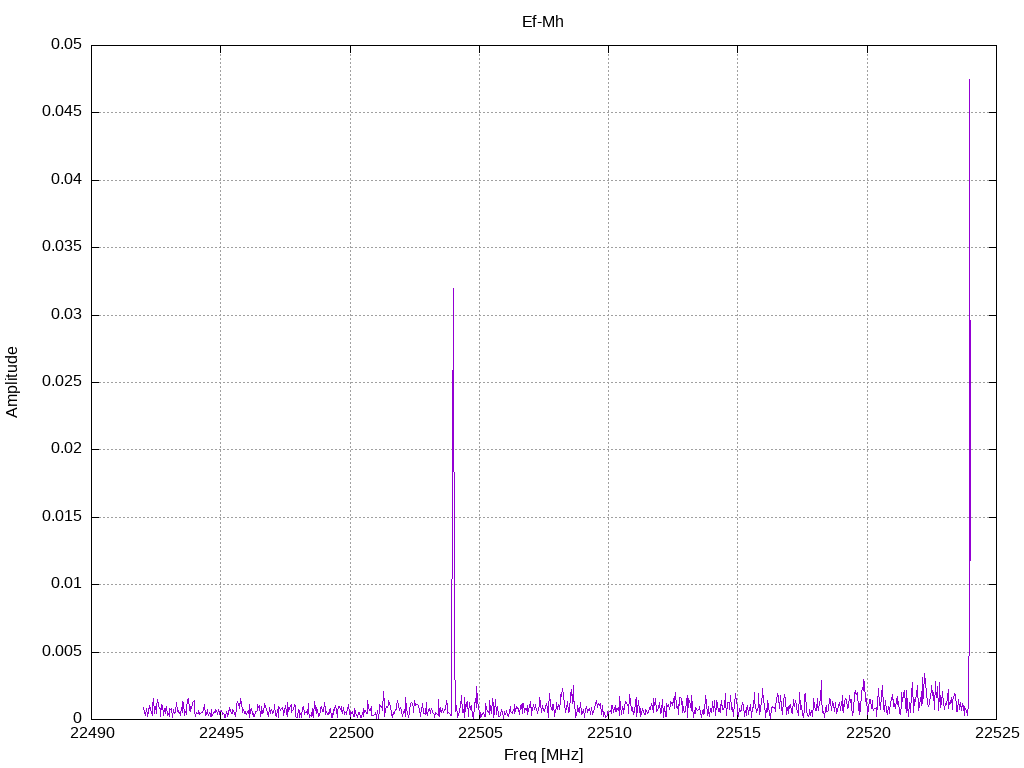Screen dimensions: 1024x768
Task: Click the spike's peak near 22504 MHz
Action: (x=453, y=289)
